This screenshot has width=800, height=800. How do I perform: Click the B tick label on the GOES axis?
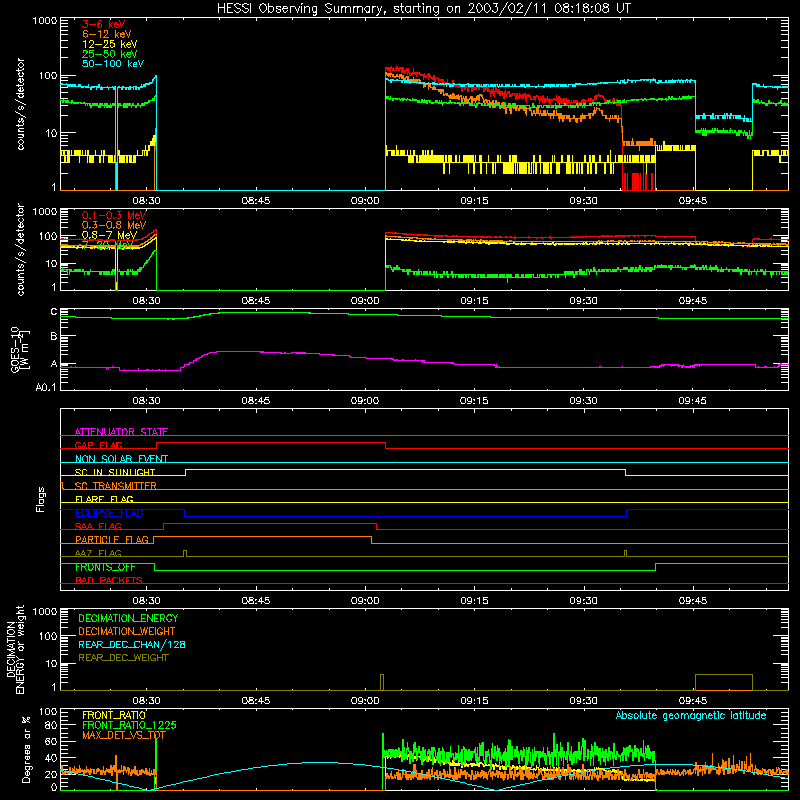click(54, 336)
